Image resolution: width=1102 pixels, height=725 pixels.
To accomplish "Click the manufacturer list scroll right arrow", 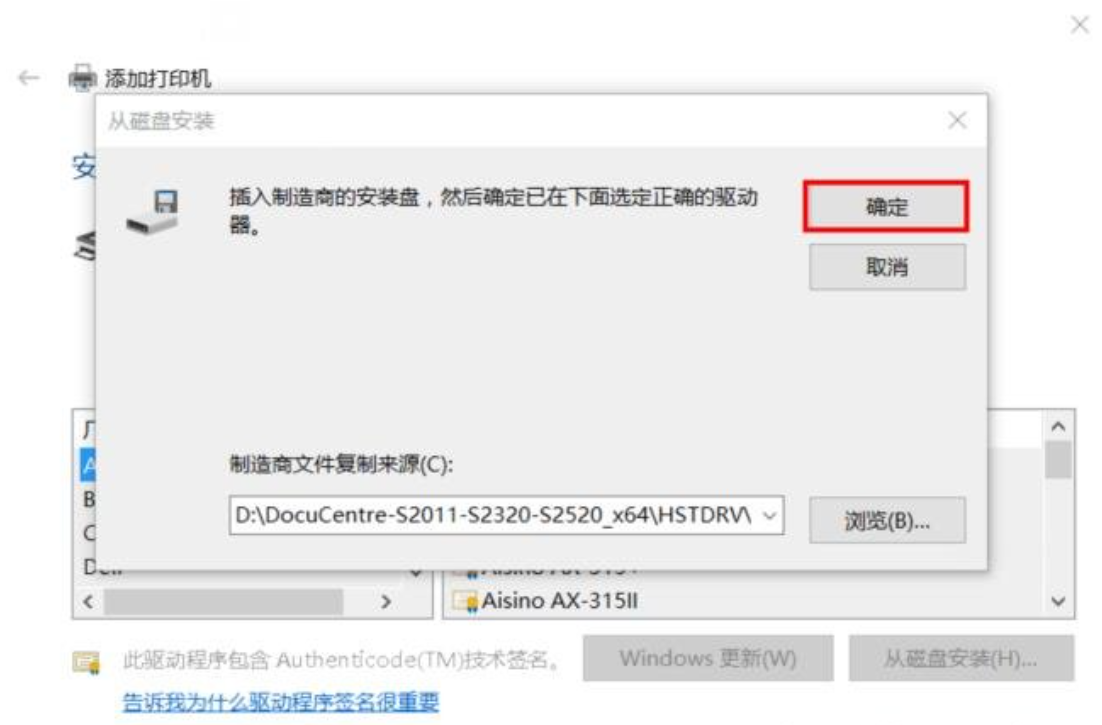I will [x=385, y=602].
